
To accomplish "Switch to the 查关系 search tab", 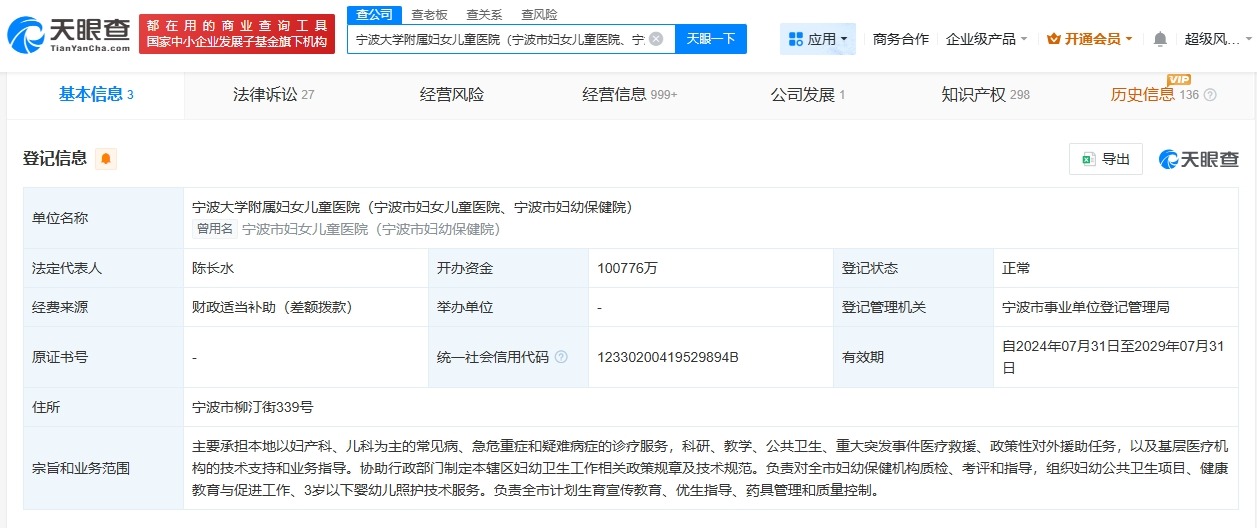I will click(x=484, y=14).
